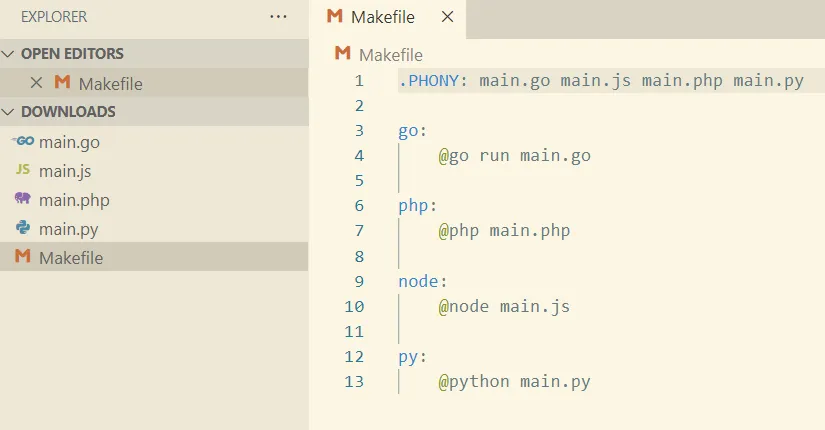Image resolution: width=825 pixels, height=430 pixels.
Task: Click the Go file icon beside main.go
Action: point(22,142)
